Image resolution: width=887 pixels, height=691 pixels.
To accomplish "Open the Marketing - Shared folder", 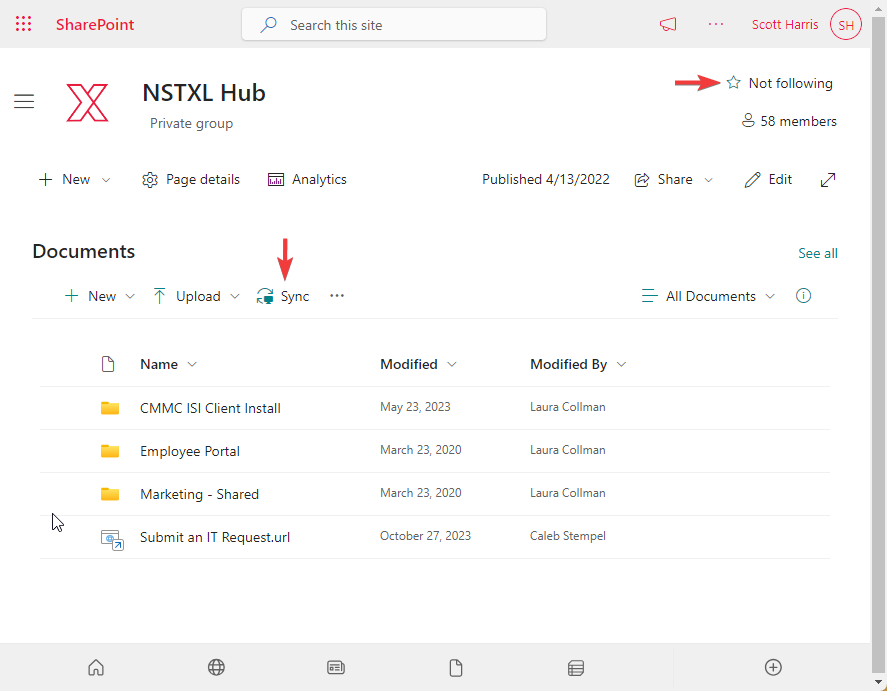I will [x=200, y=494].
